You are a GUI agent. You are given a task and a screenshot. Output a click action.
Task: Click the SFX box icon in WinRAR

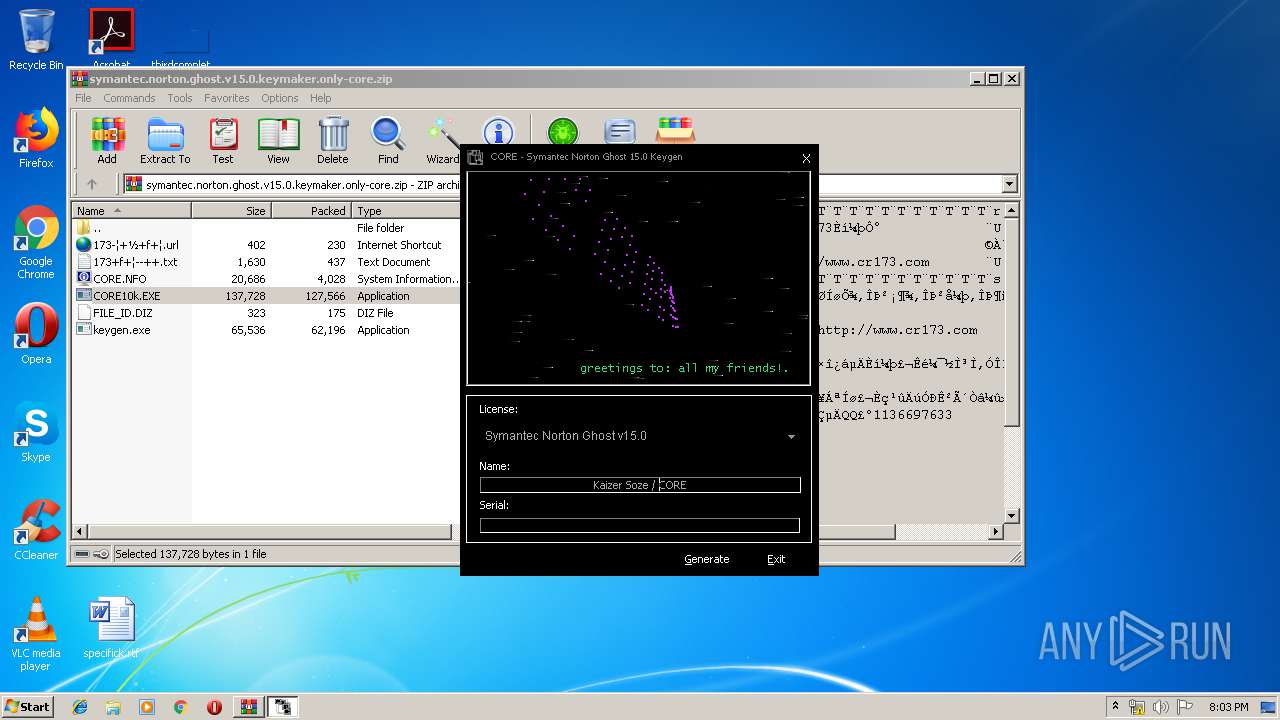tap(675, 131)
